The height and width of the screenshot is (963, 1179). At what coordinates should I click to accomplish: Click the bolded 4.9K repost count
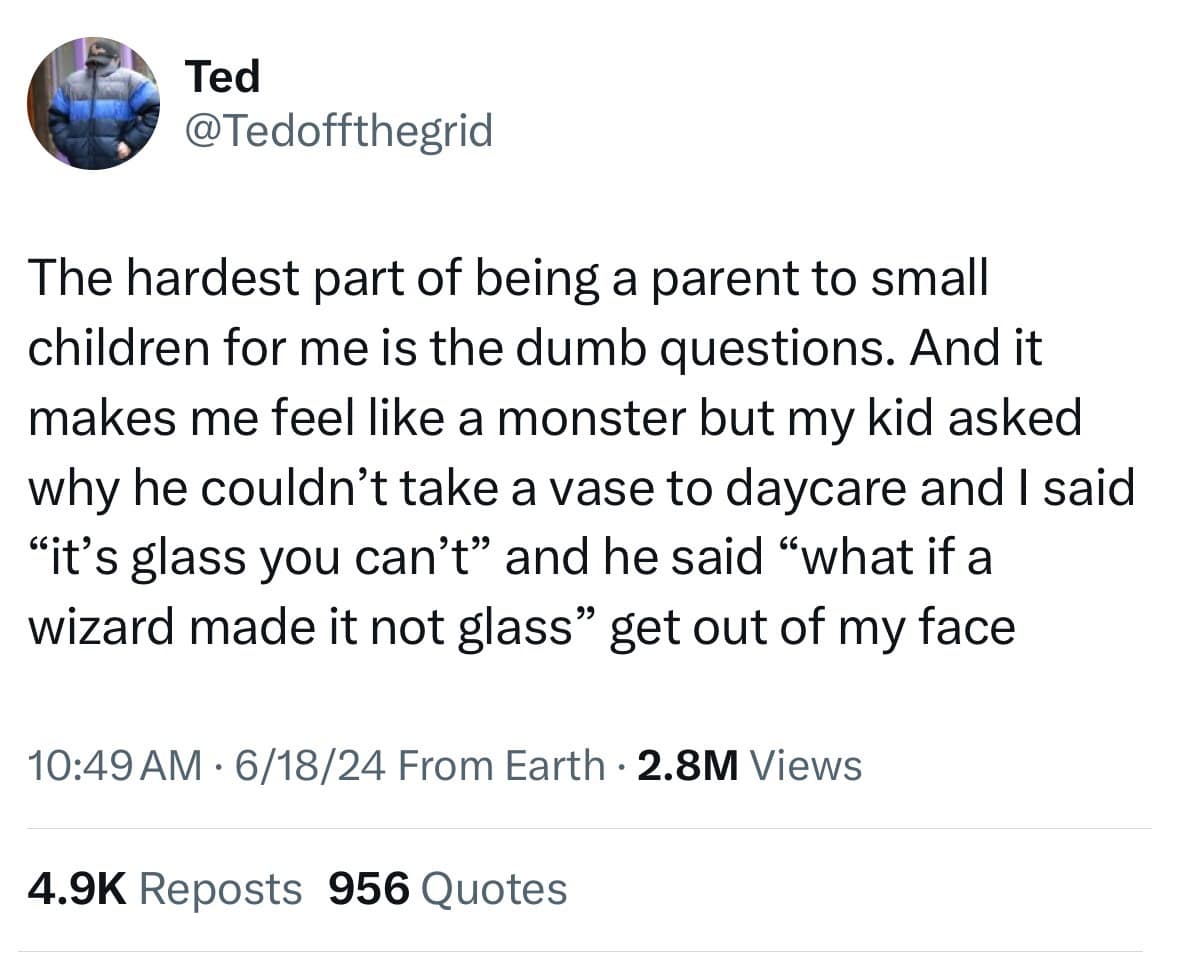(x=78, y=887)
